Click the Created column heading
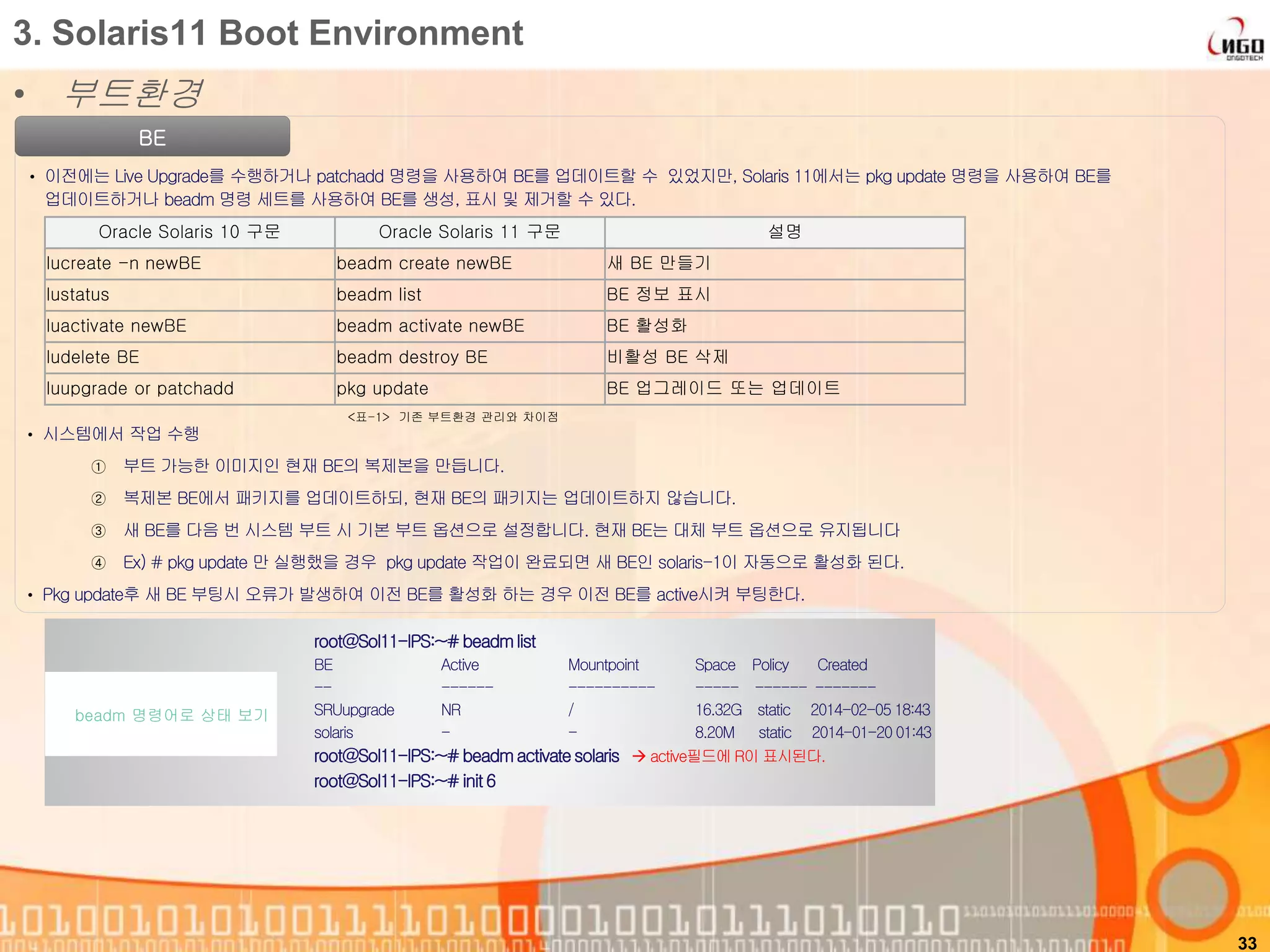Screen dimensions: 1270x952 point(842,665)
